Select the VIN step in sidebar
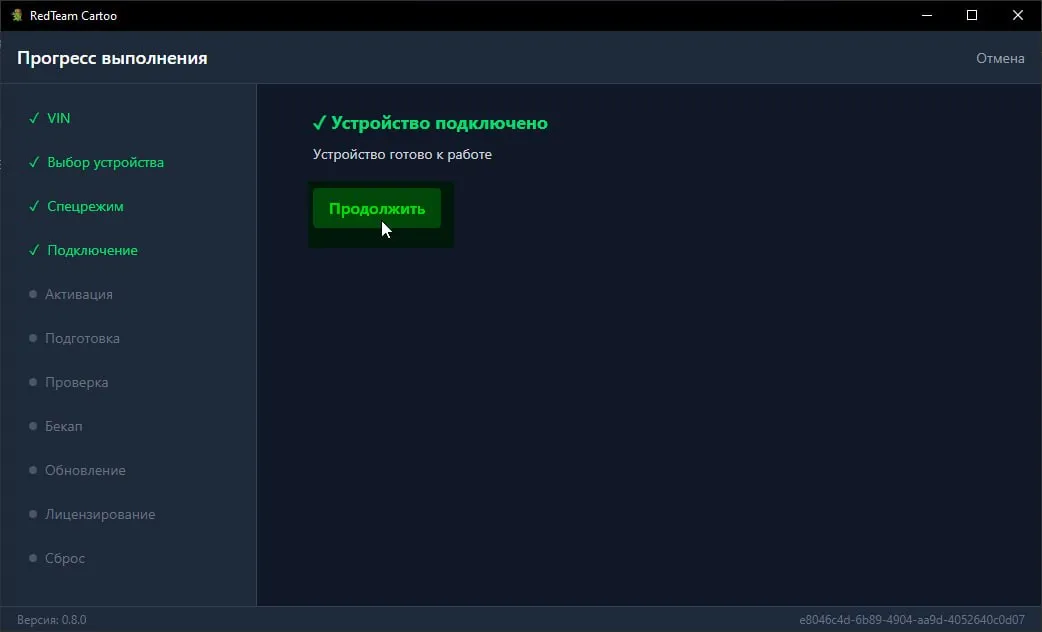The image size is (1042, 632). (58, 118)
